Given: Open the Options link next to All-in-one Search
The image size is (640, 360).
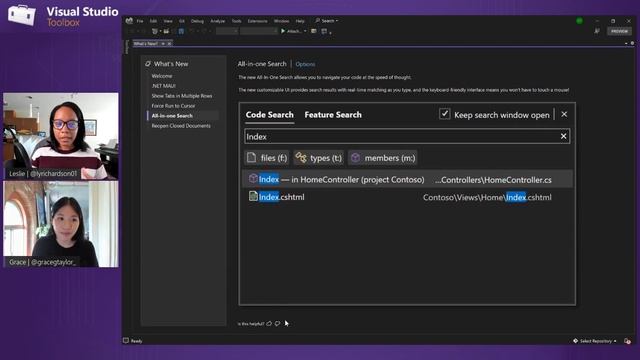Looking at the screenshot, I should pos(305,64).
